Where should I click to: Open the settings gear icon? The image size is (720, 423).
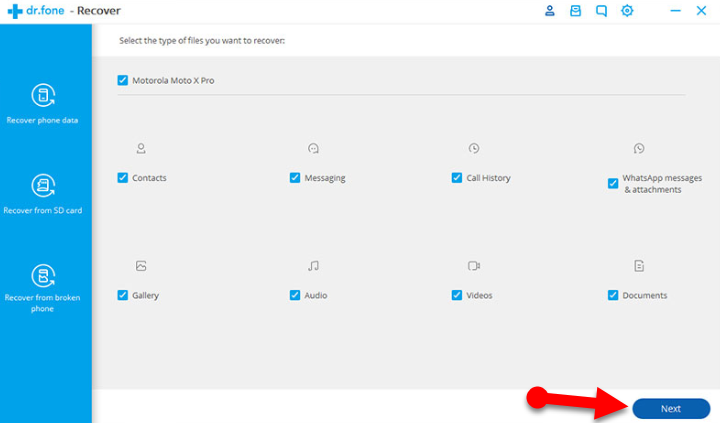point(627,11)
